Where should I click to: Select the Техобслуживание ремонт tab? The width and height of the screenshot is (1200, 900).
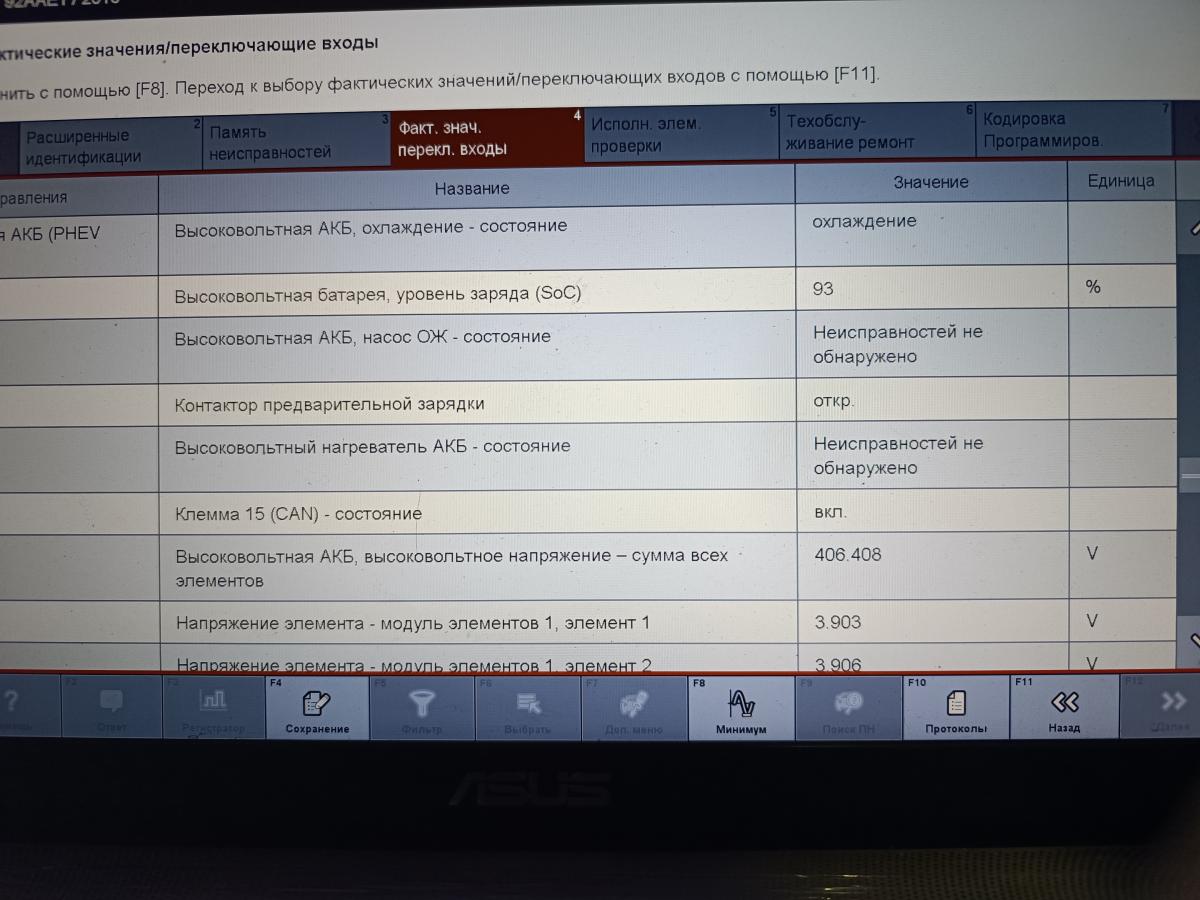point(870,132)
